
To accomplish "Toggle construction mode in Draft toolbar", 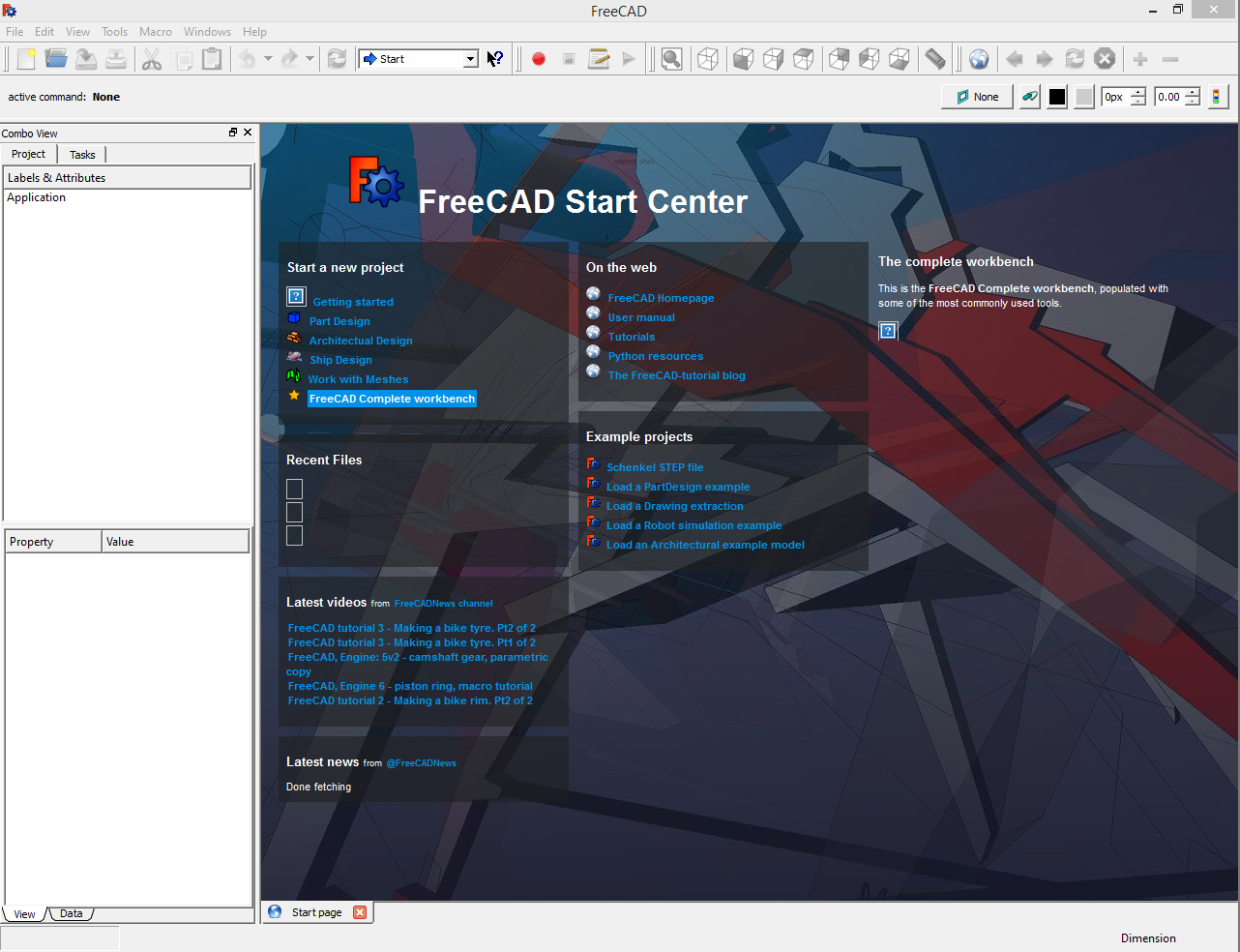I will click(x=1030, y=97).
